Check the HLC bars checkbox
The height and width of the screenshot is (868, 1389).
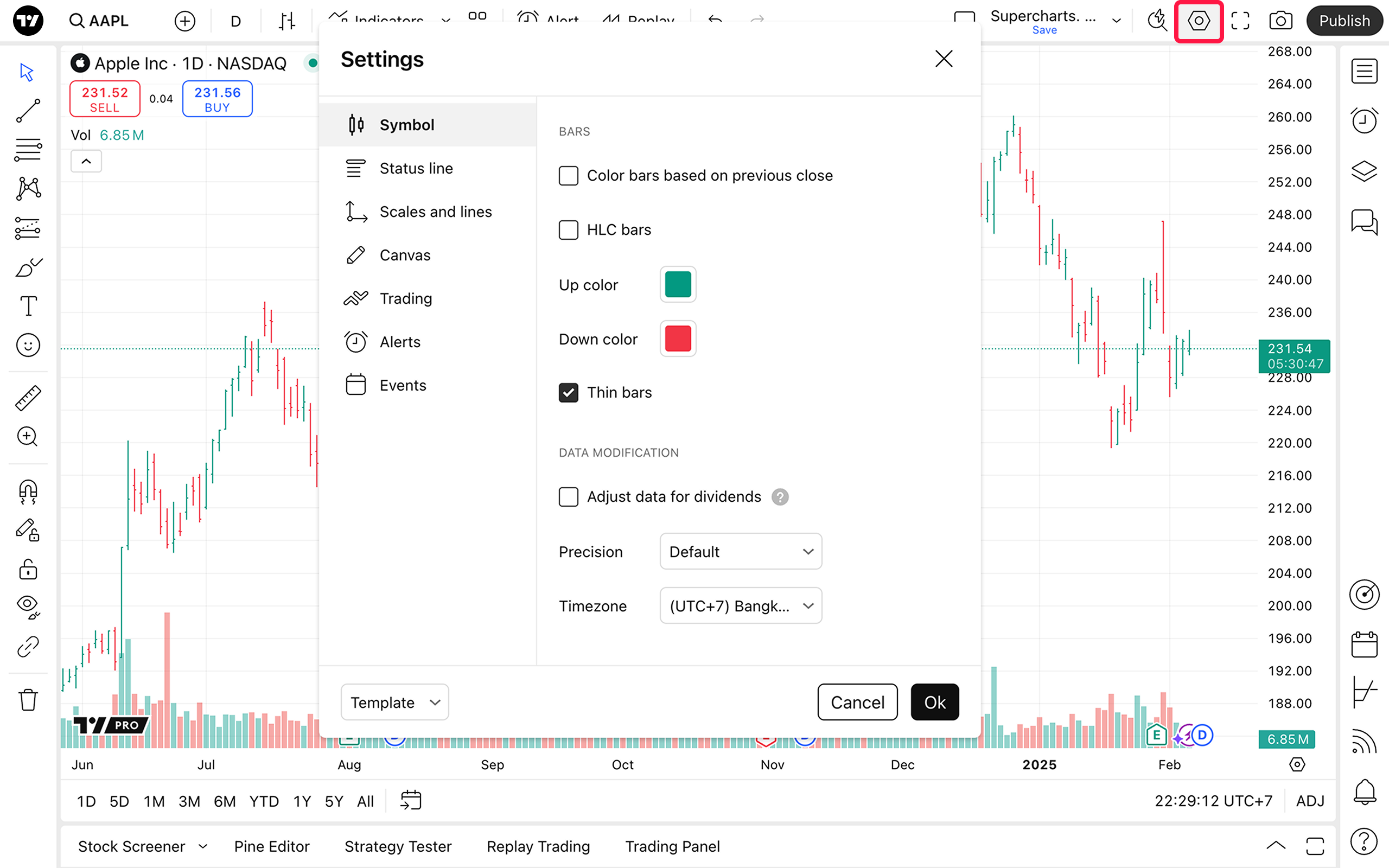(568, 230)
